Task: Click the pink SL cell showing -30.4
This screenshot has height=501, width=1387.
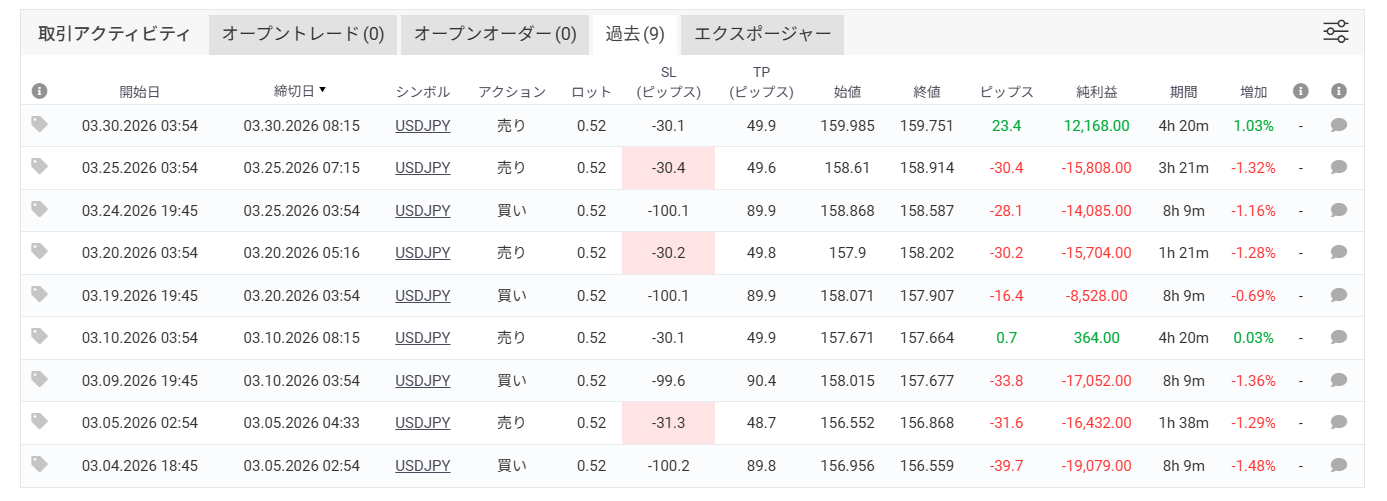Action: point(668,168)
